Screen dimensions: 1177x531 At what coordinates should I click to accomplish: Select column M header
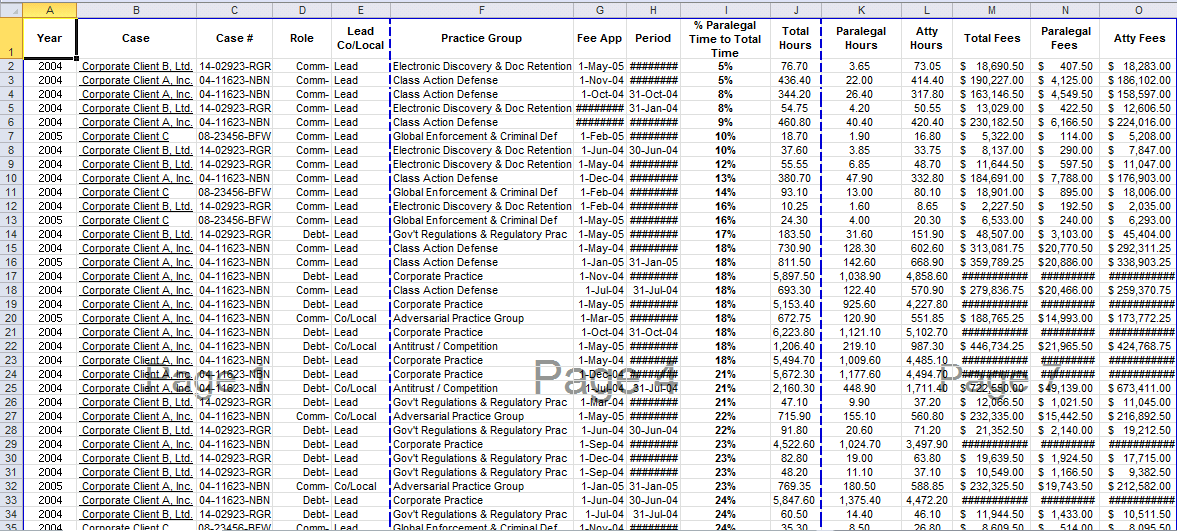coord(992,9)
